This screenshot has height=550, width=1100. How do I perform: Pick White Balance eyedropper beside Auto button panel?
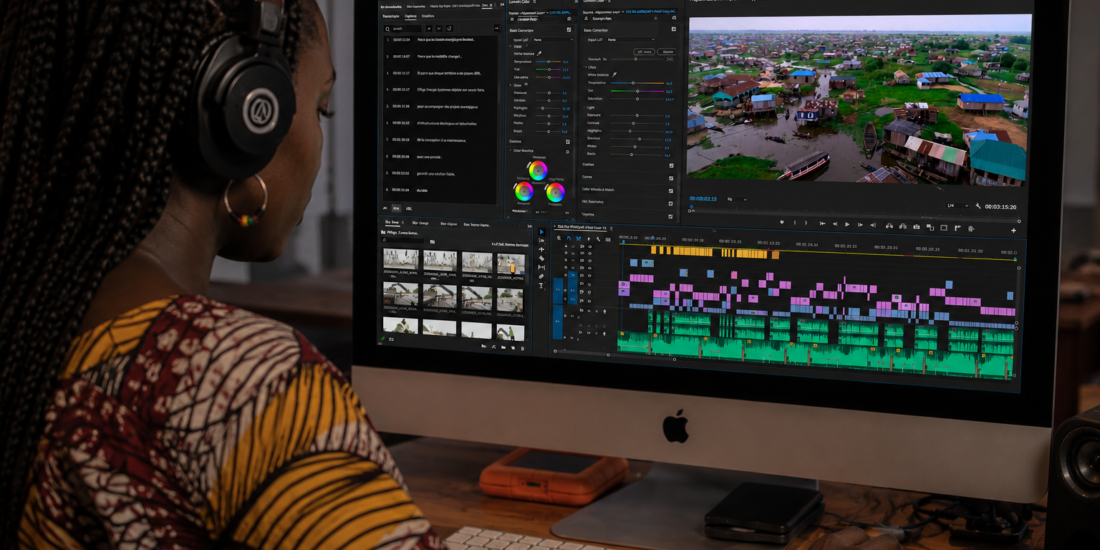click(614, 74)
